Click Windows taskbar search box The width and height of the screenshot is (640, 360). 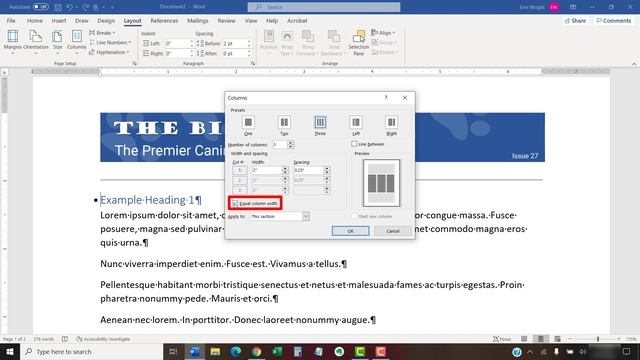(x=91, y=351)
